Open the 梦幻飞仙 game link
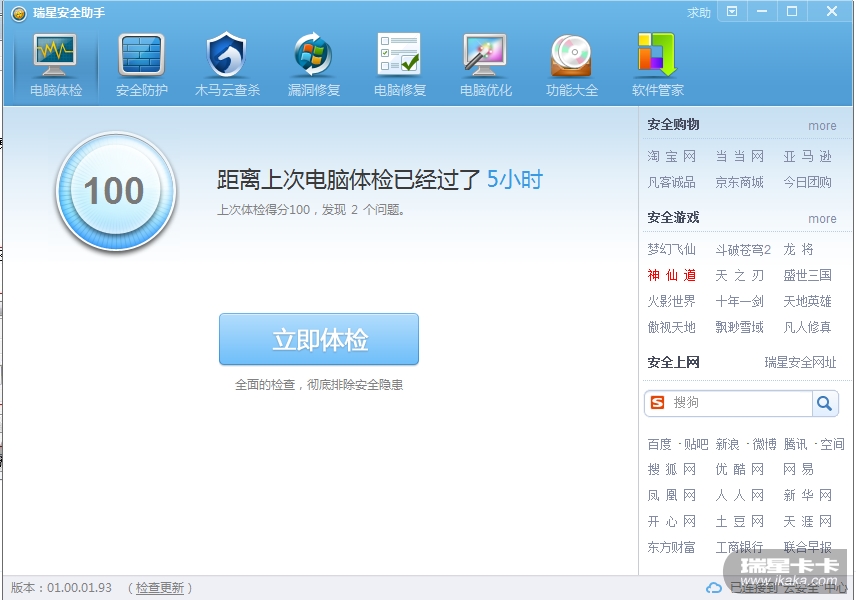This screenshot has width=856, height=600. 671,249
